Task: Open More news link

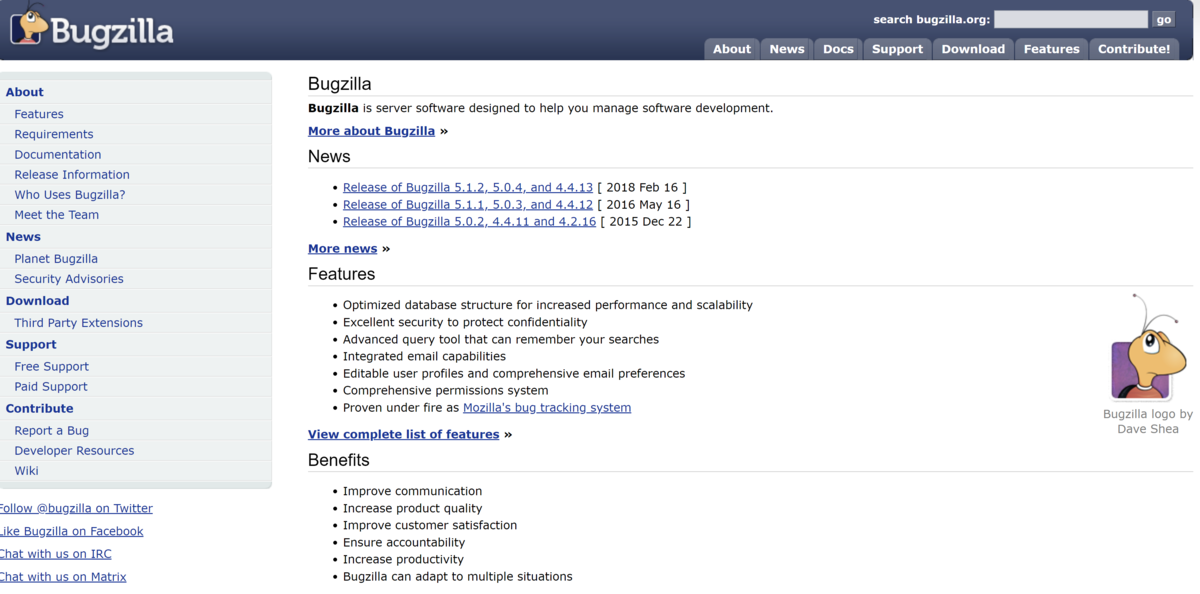Action: point(343,249)
